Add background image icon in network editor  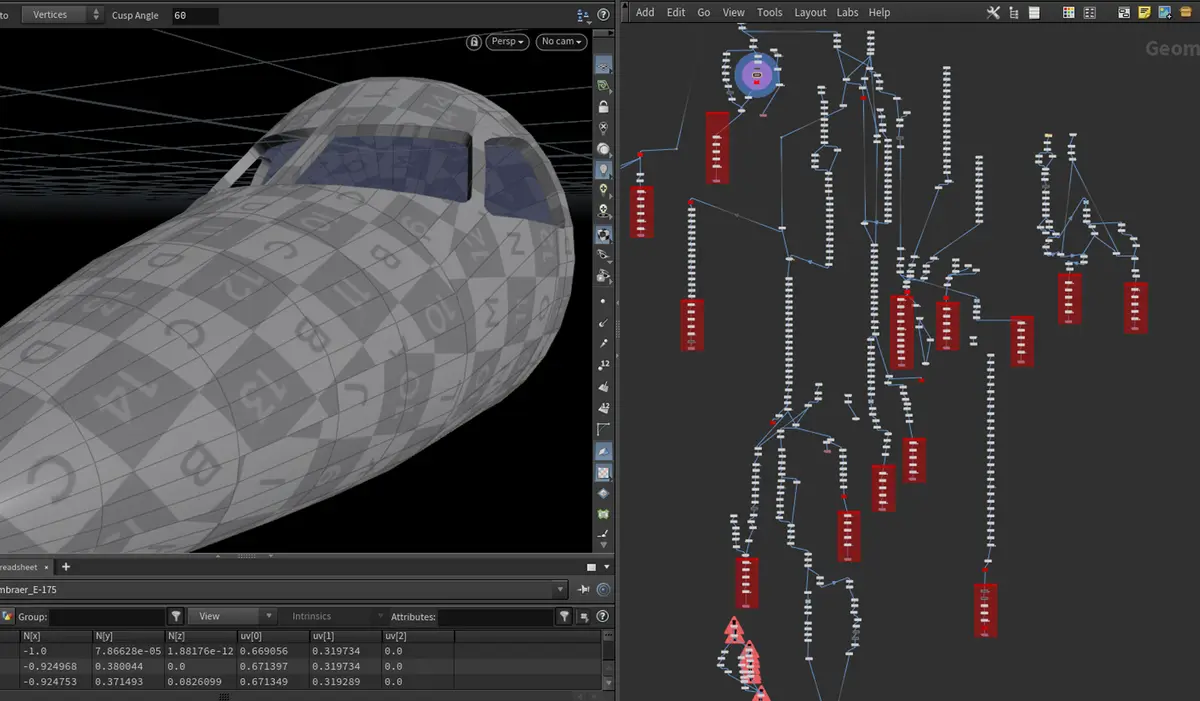coord(1166,13)
